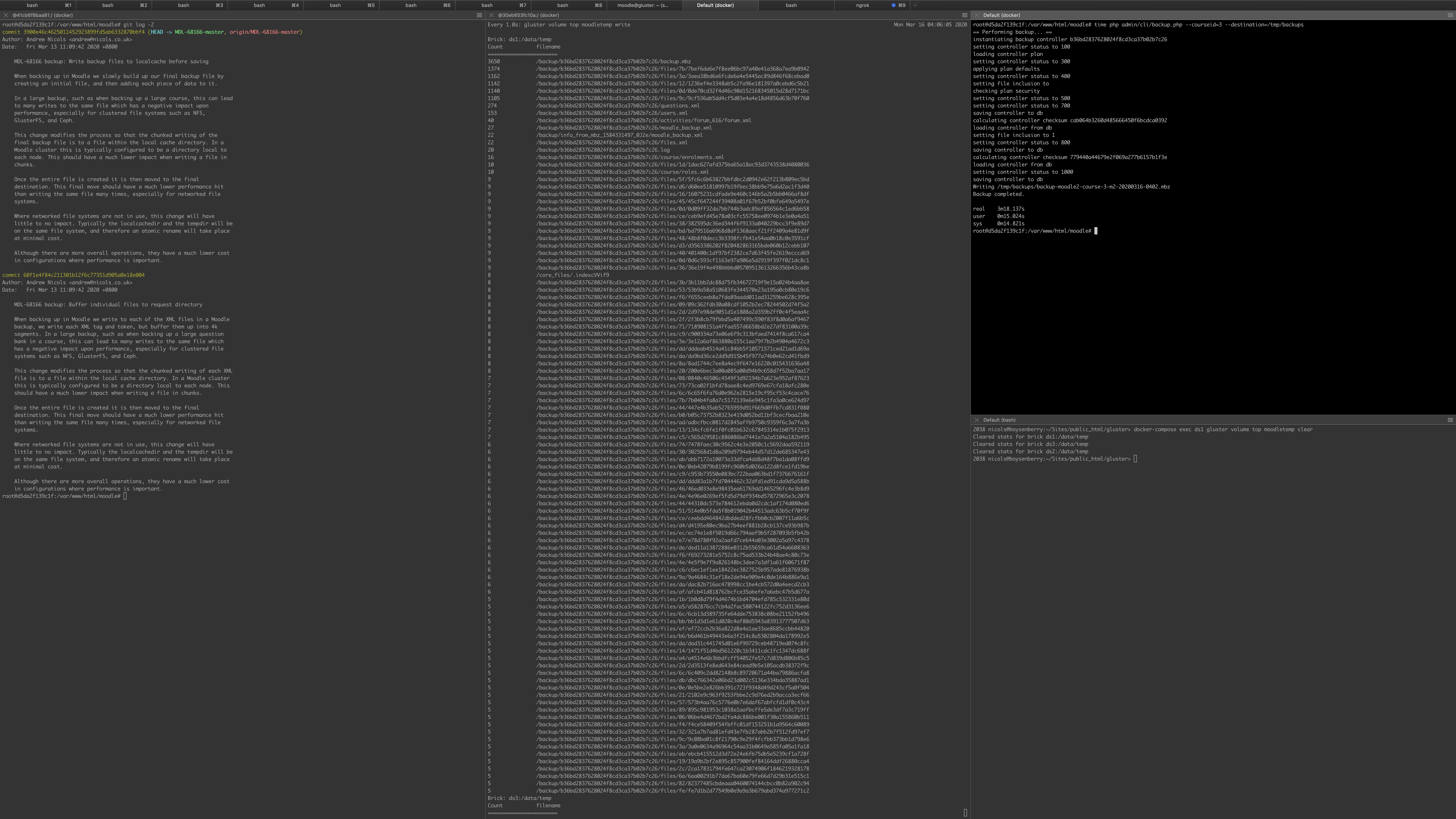This screenshot has width=1456, height=819.
Task: Click 'Backup completed.' line
Action: 999,194
